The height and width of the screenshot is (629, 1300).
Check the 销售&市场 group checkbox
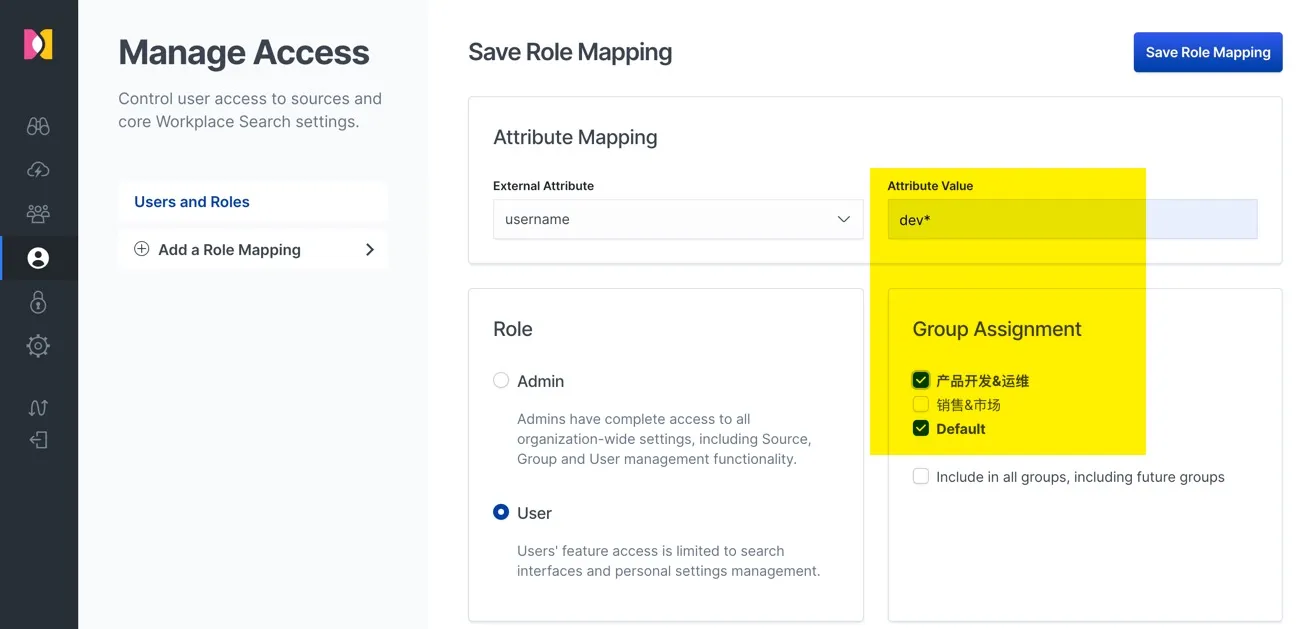[921, 405]
